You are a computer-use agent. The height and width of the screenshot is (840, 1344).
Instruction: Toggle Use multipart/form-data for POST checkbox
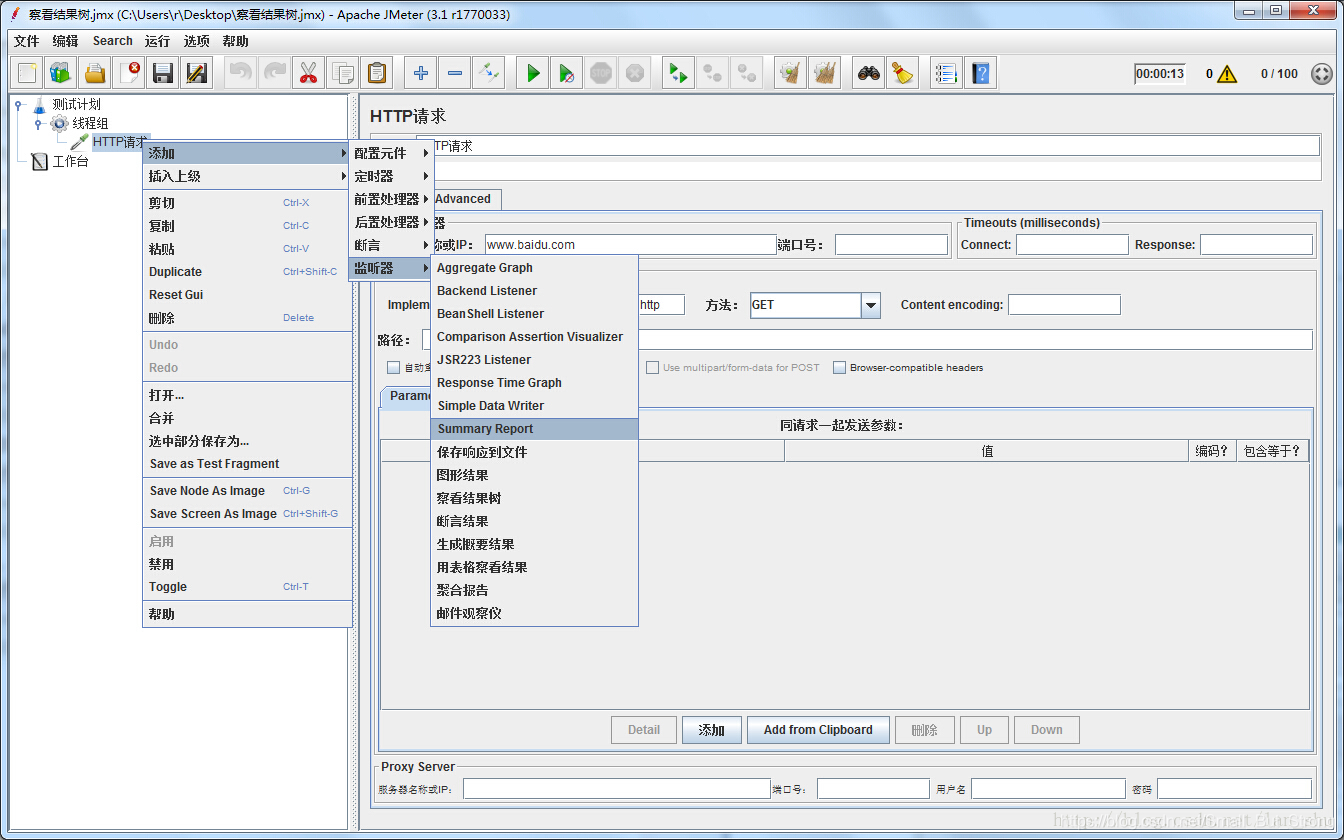coord(653,367)
